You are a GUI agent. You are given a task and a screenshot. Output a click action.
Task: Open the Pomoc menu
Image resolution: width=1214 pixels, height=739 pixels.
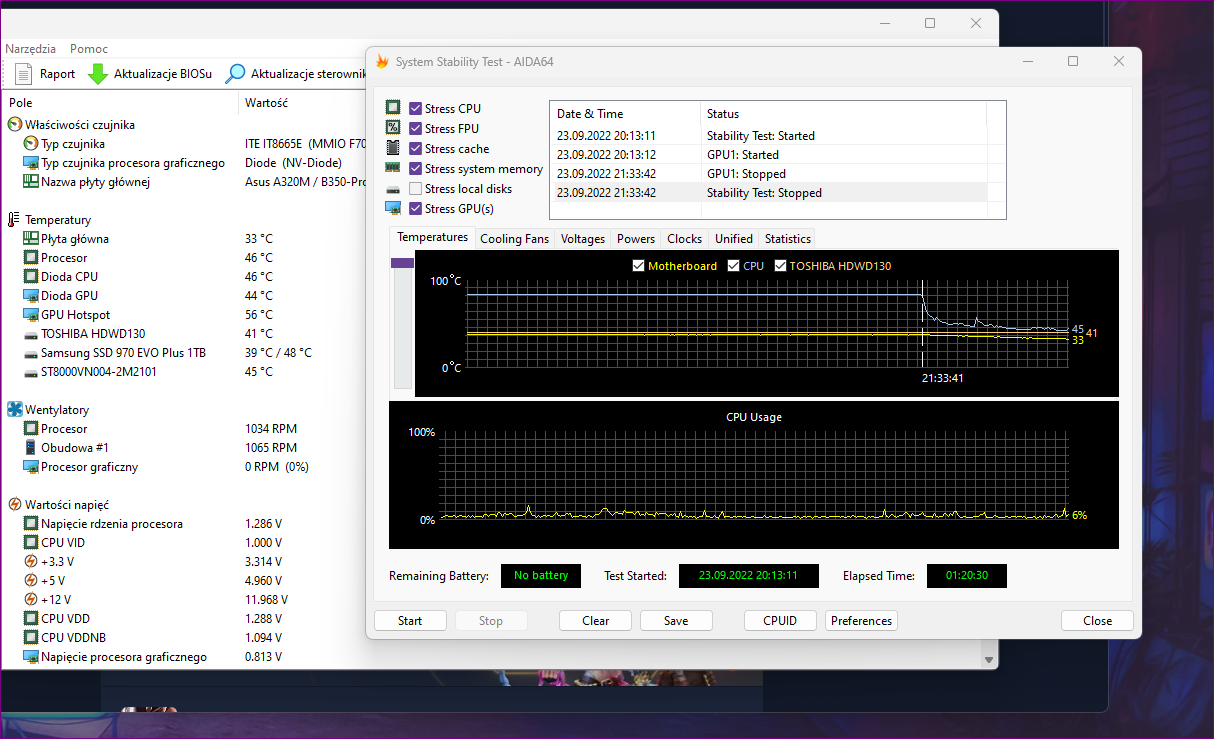click(89, 49)
